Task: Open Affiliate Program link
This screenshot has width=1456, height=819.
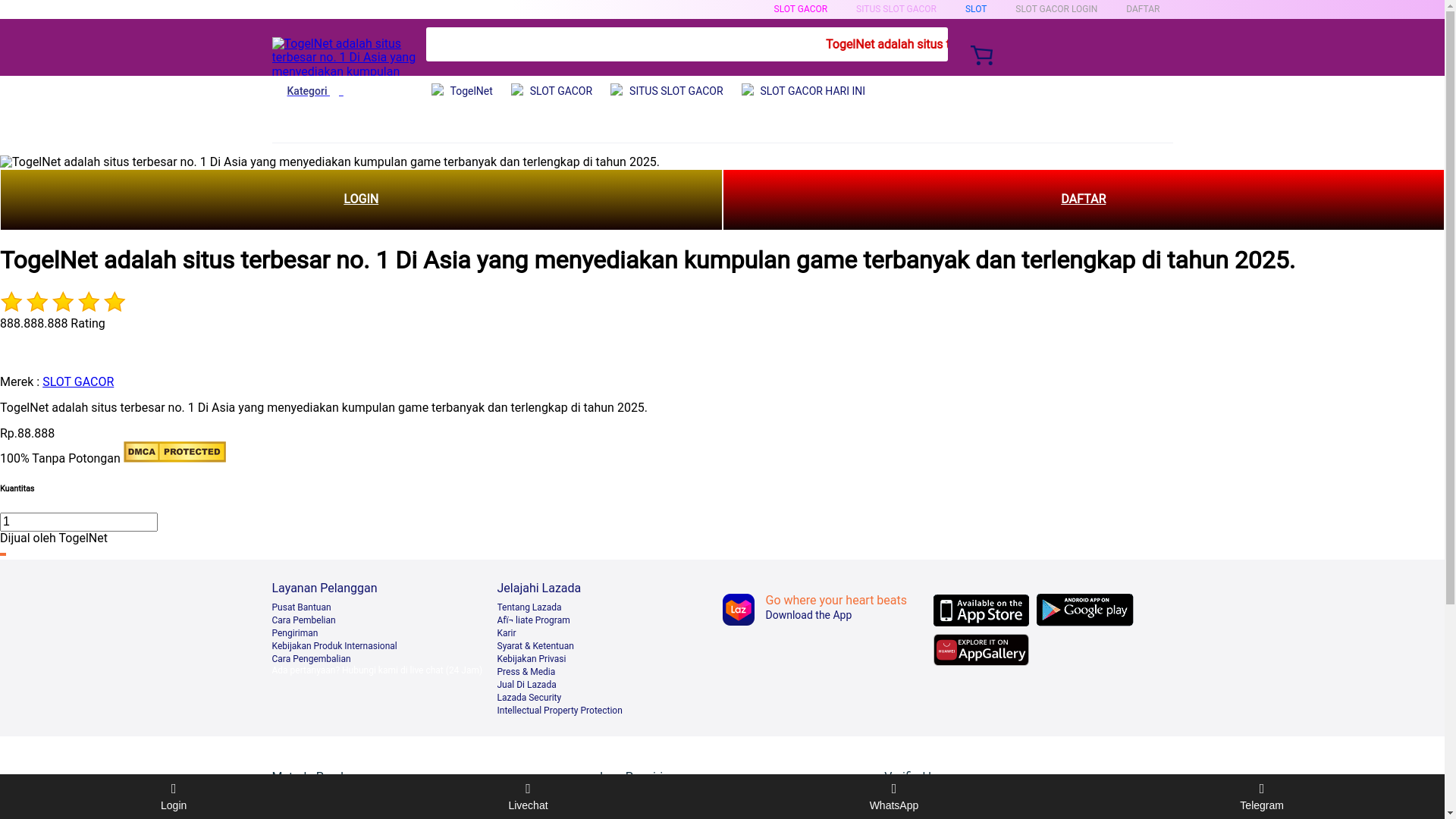Action: click(x=533, y=620)
